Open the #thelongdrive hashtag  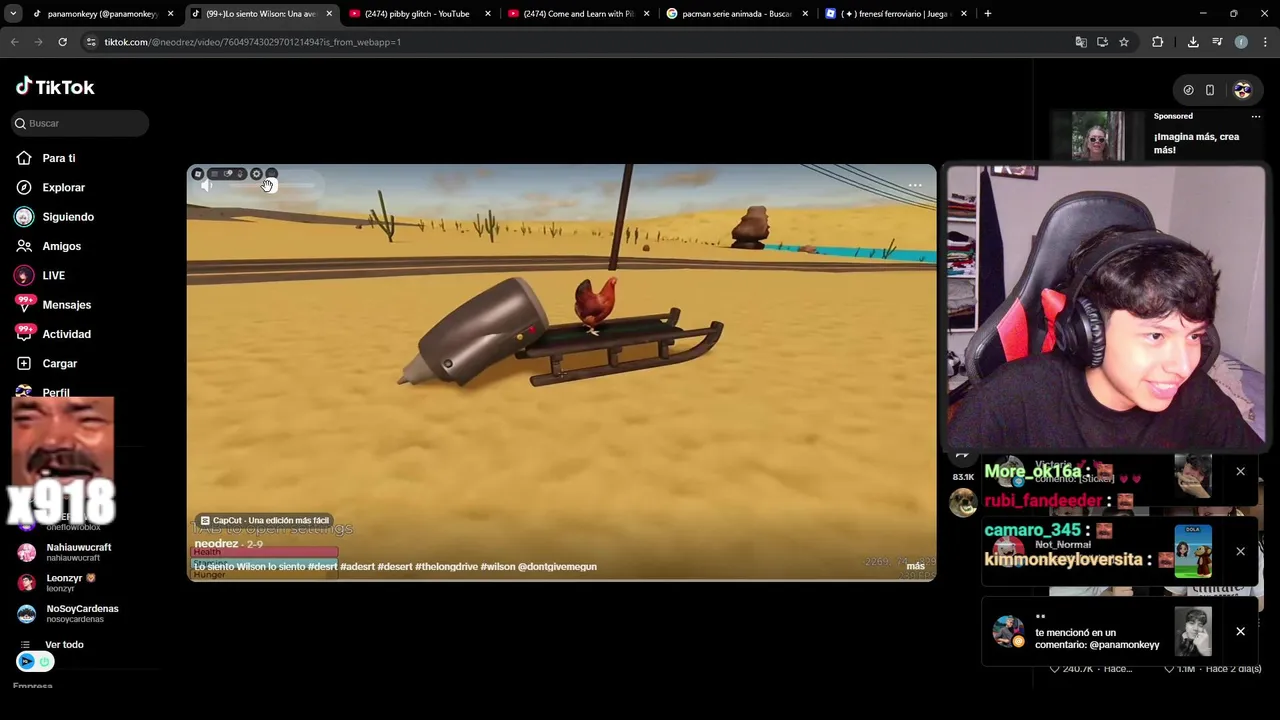coord(446,566)
